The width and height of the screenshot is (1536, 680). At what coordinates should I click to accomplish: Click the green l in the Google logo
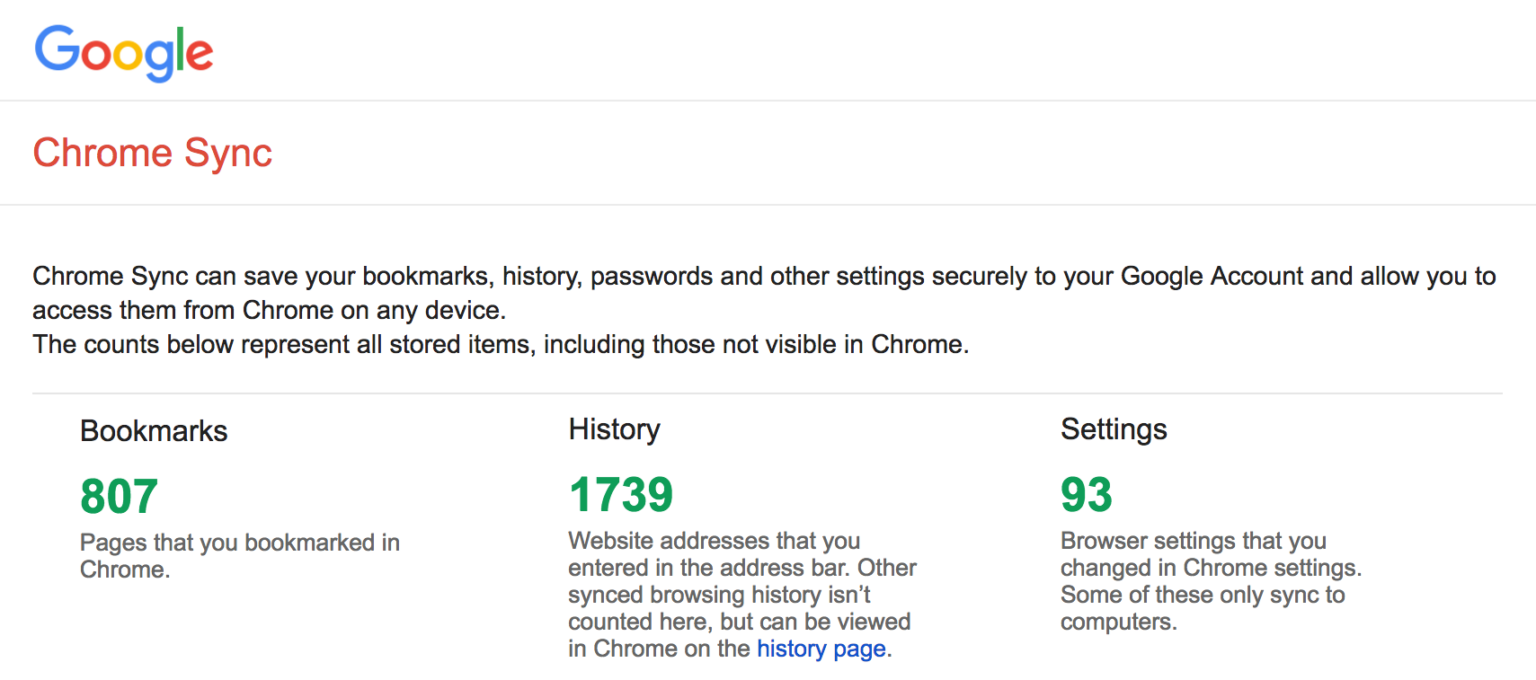(x=180, y=48)
